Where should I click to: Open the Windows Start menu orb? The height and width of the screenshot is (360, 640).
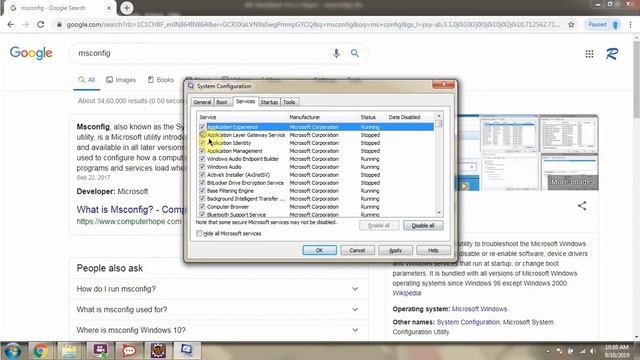[x=13, y=351]
